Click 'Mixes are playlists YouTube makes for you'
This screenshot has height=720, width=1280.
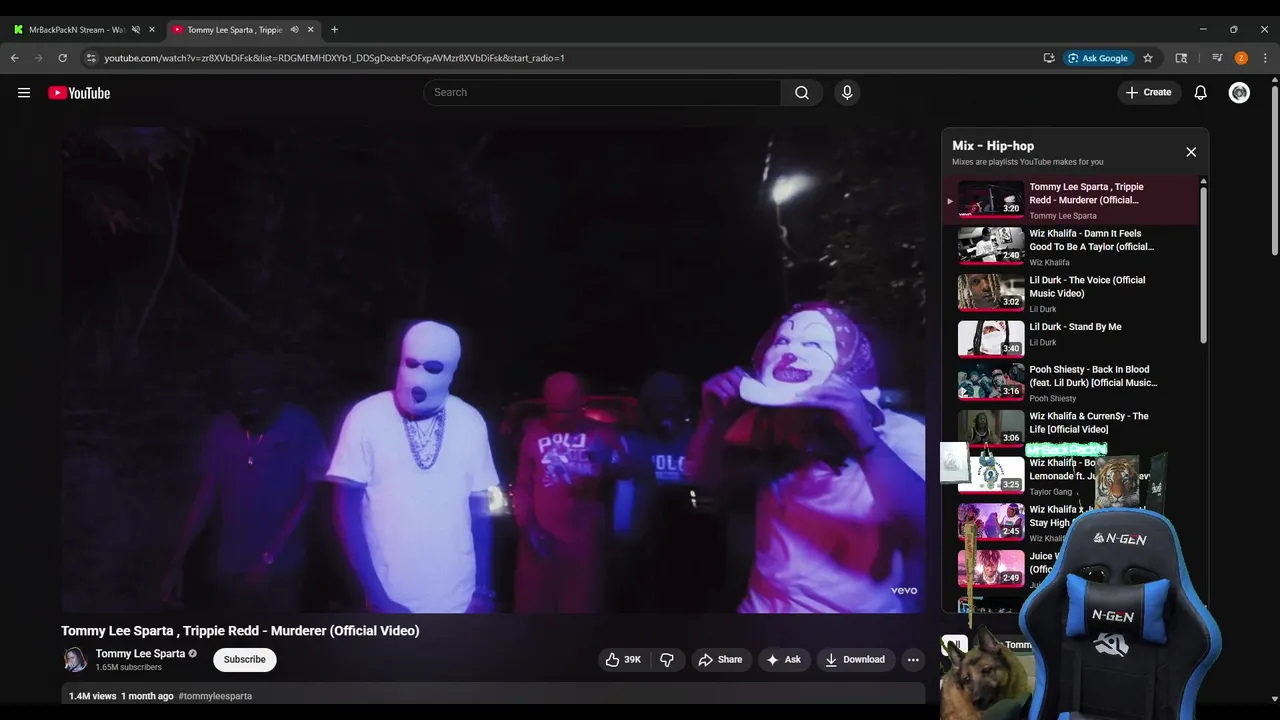point(1028,162)
